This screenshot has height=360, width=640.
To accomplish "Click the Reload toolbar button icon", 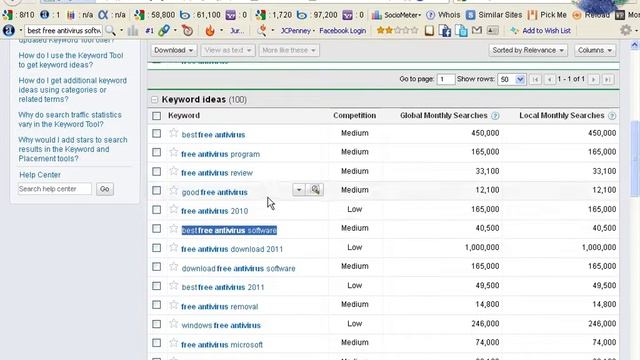I will point(577,15).
